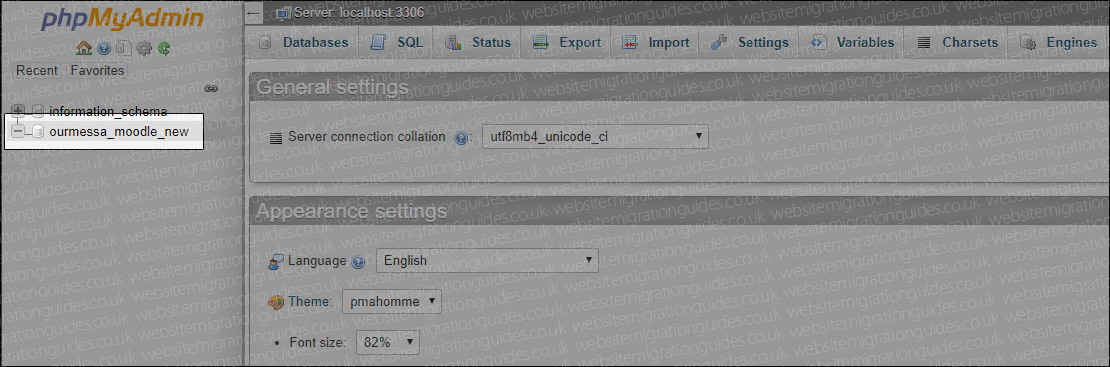Go to phpMyAdmin home via house icon
This screenshot has width=1110, height=367.
(x=84, y=49)
